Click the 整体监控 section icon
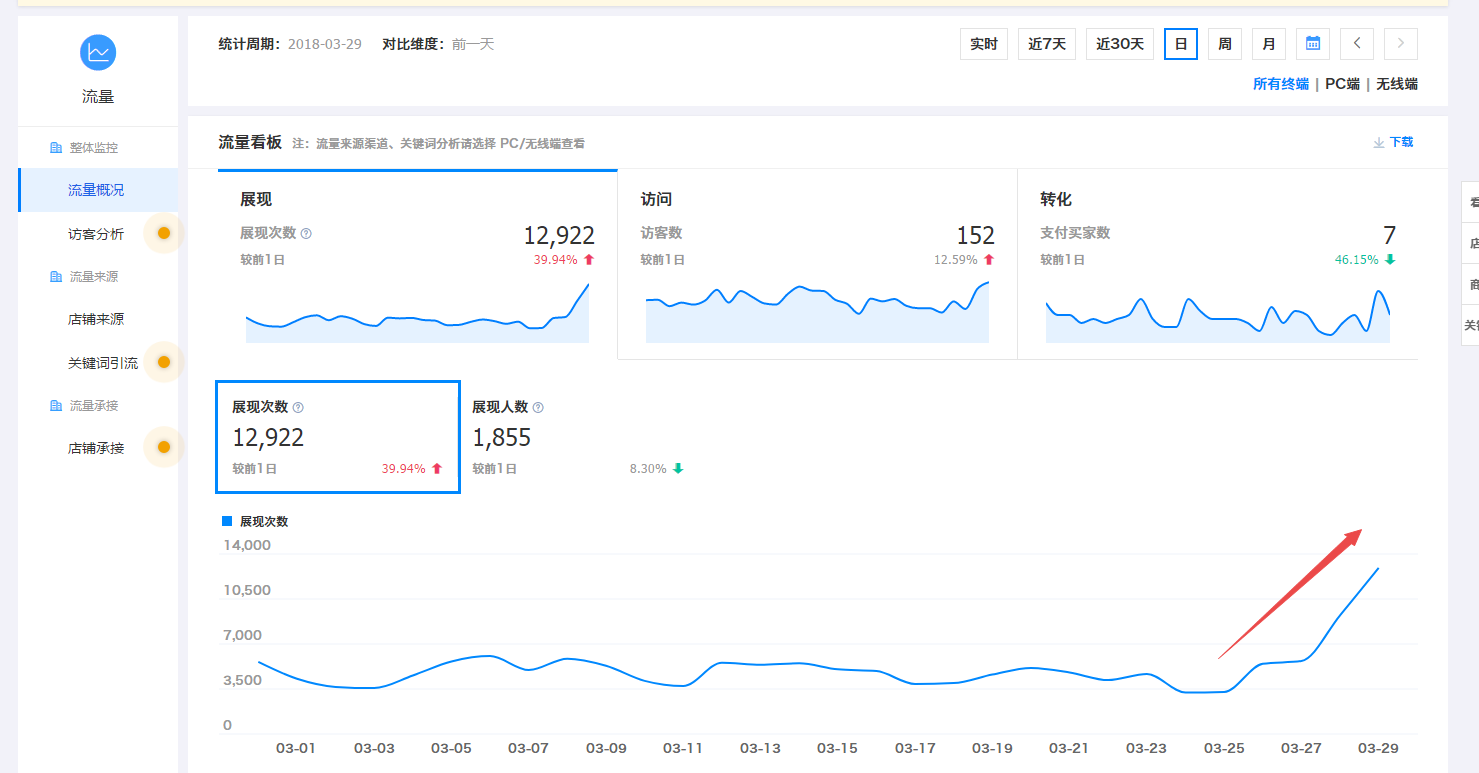The image size is (1479, 773). coord(56,148)
